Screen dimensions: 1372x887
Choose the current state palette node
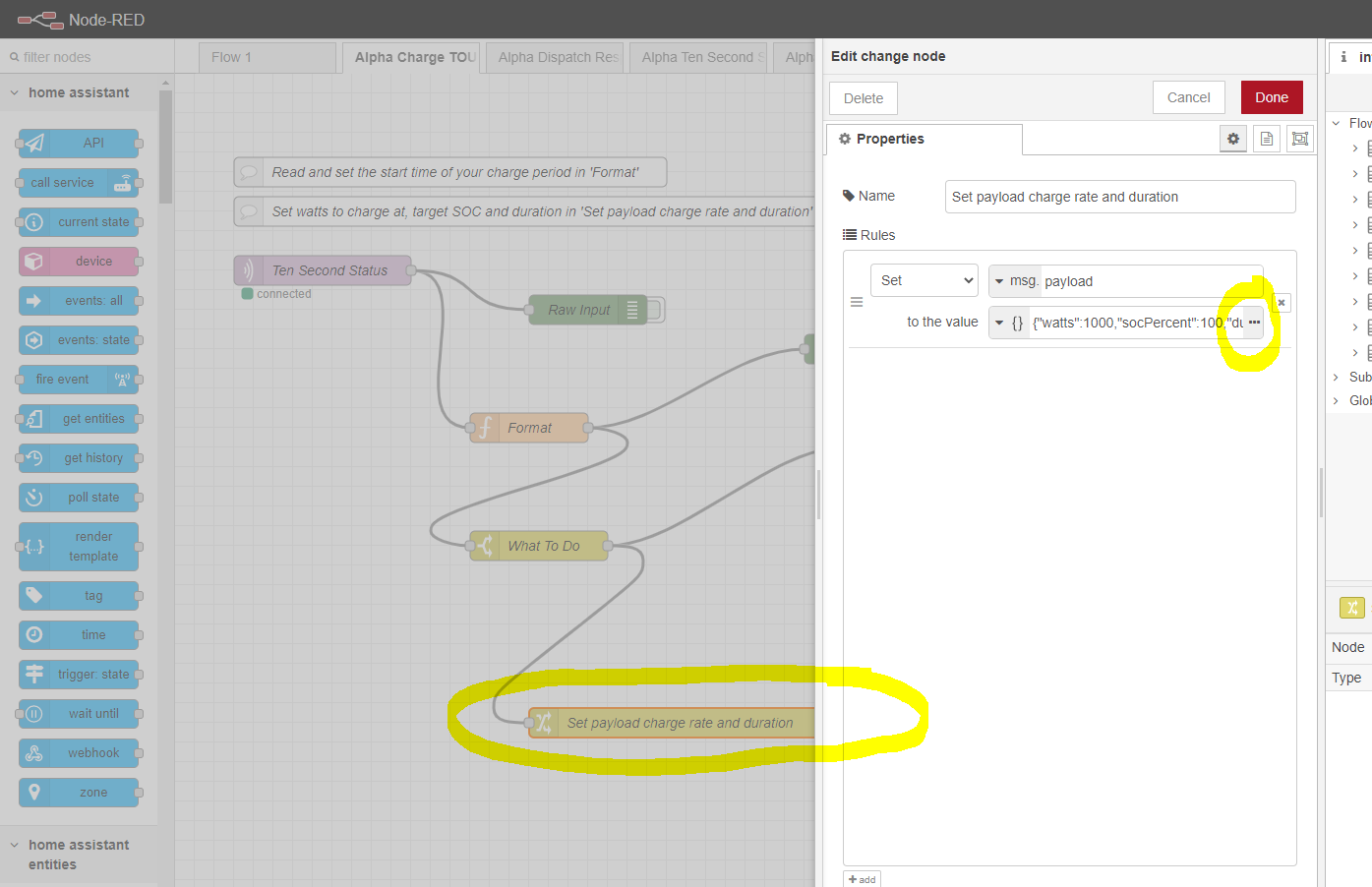coord(79,221)
